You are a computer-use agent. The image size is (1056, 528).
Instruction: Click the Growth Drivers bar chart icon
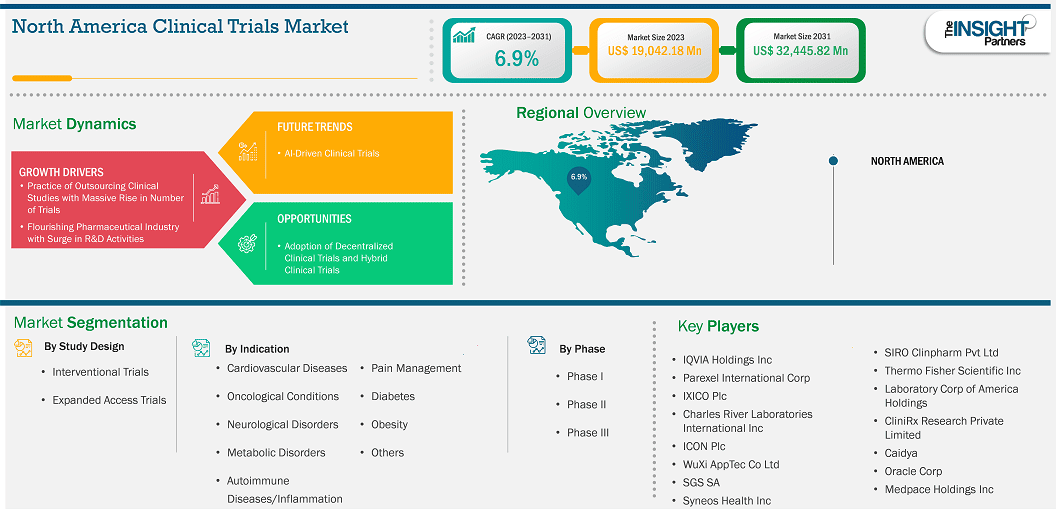click(x=210, y=195)
